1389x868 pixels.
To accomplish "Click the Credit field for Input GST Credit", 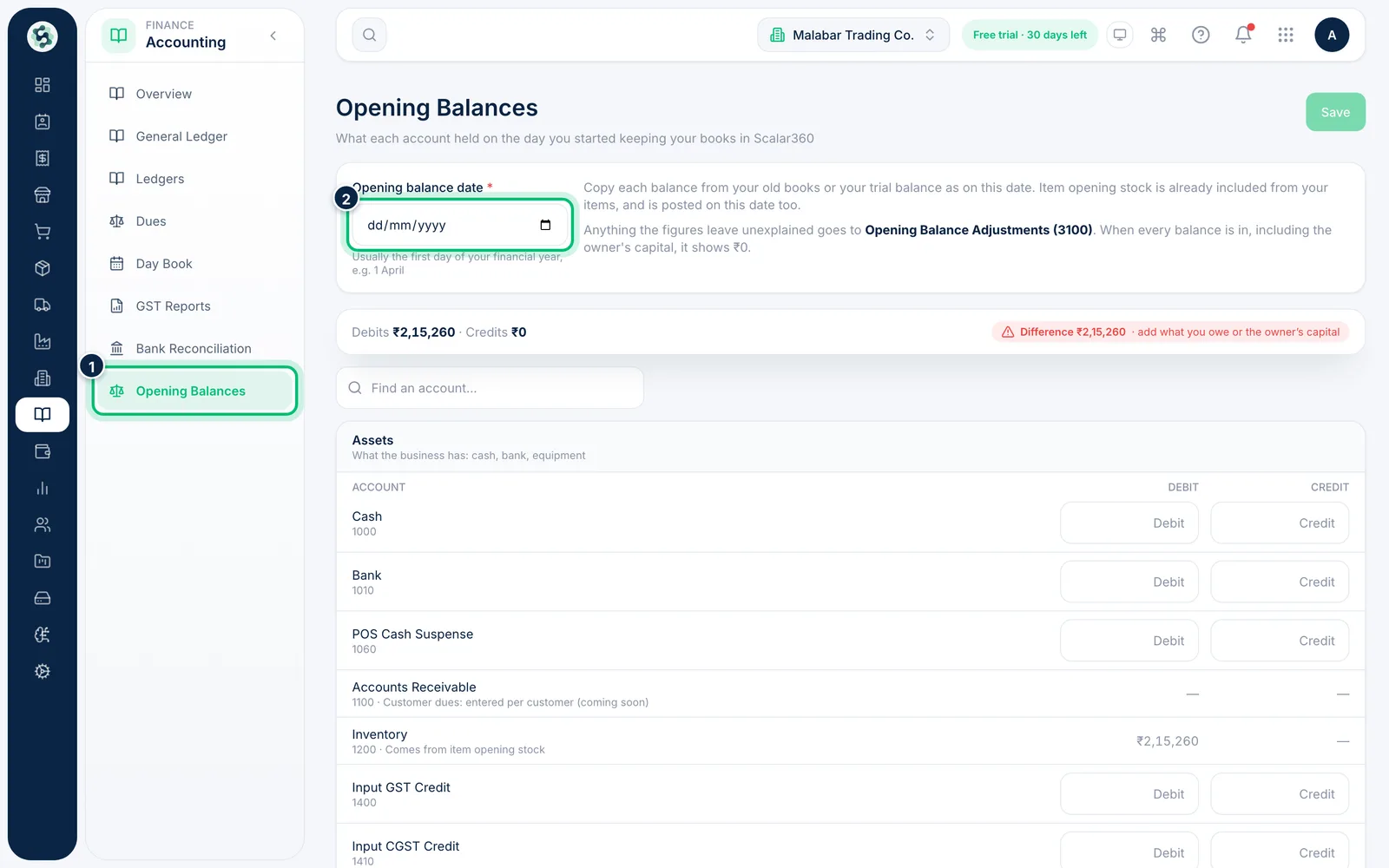I will coord(1280,794).
